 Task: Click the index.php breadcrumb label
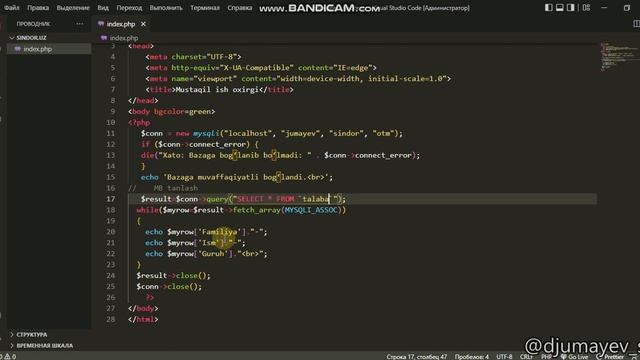(x=124, y=38)
